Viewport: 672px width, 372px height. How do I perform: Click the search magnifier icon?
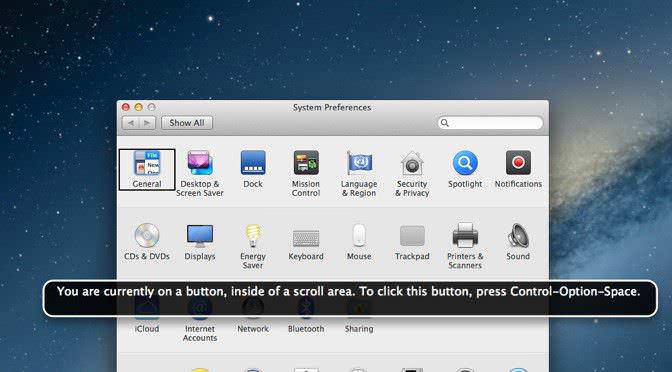[x=445, y=123]
